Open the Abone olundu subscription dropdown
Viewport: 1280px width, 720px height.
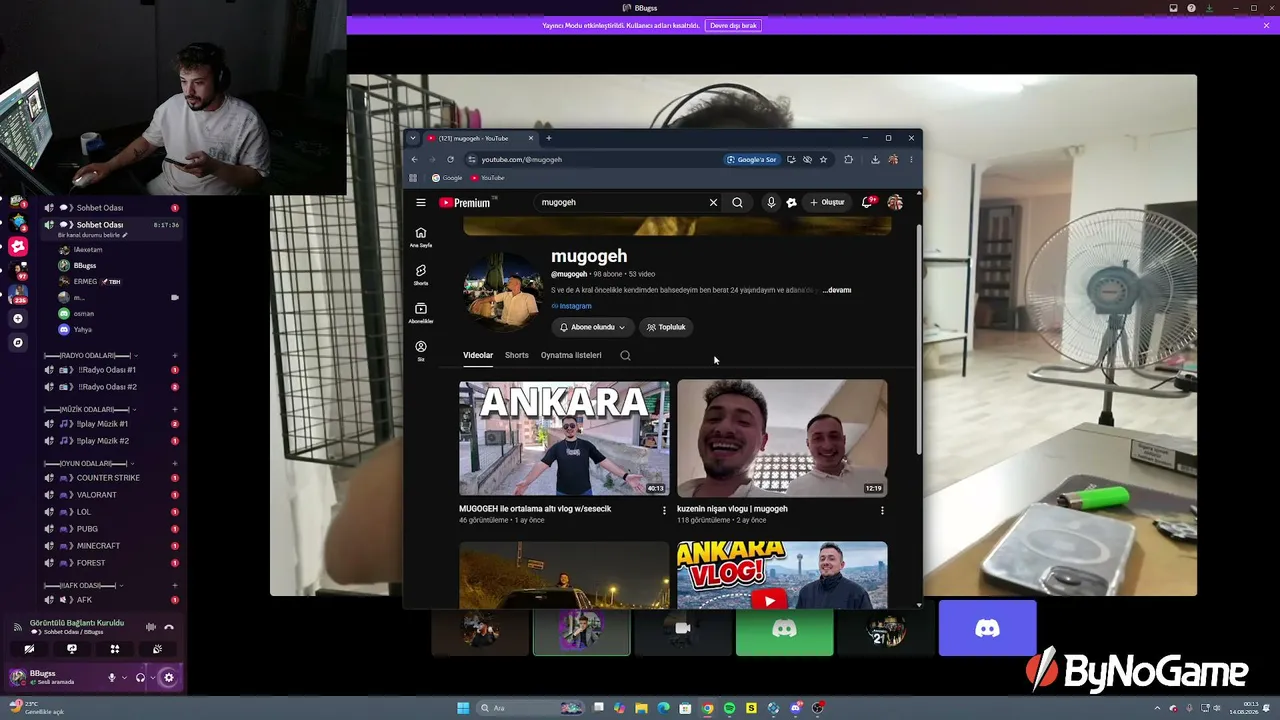592,327
